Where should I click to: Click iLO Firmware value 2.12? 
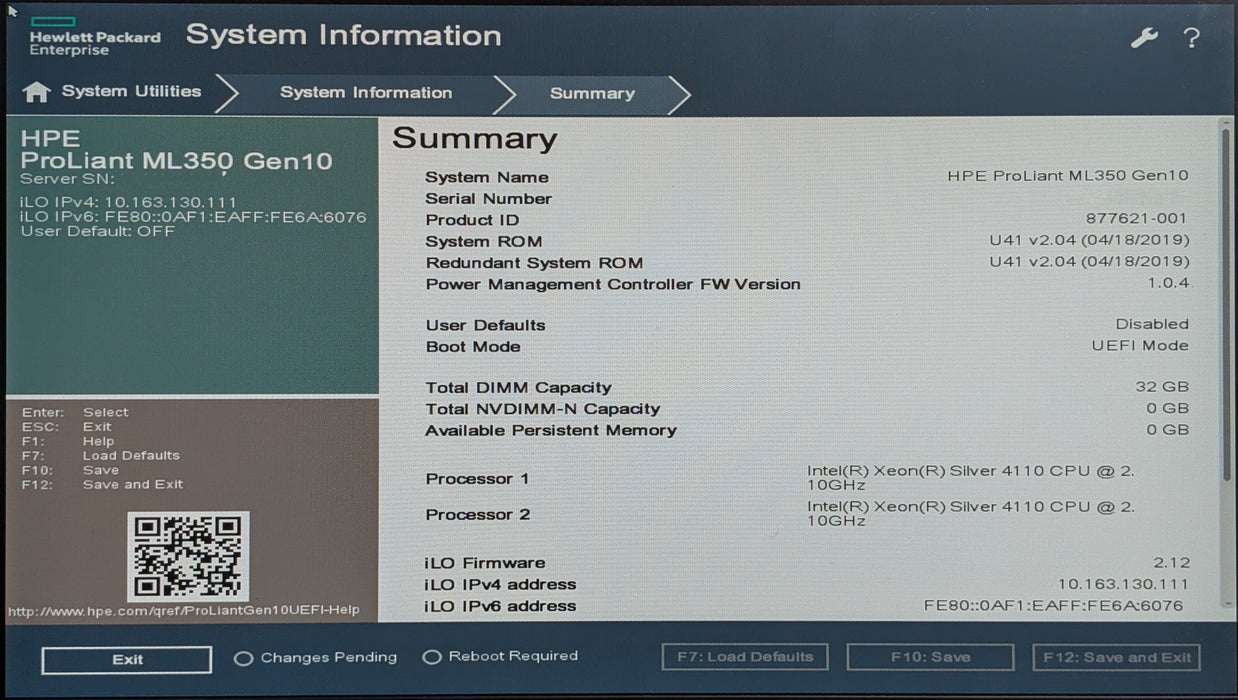[x=1171, y=562]
